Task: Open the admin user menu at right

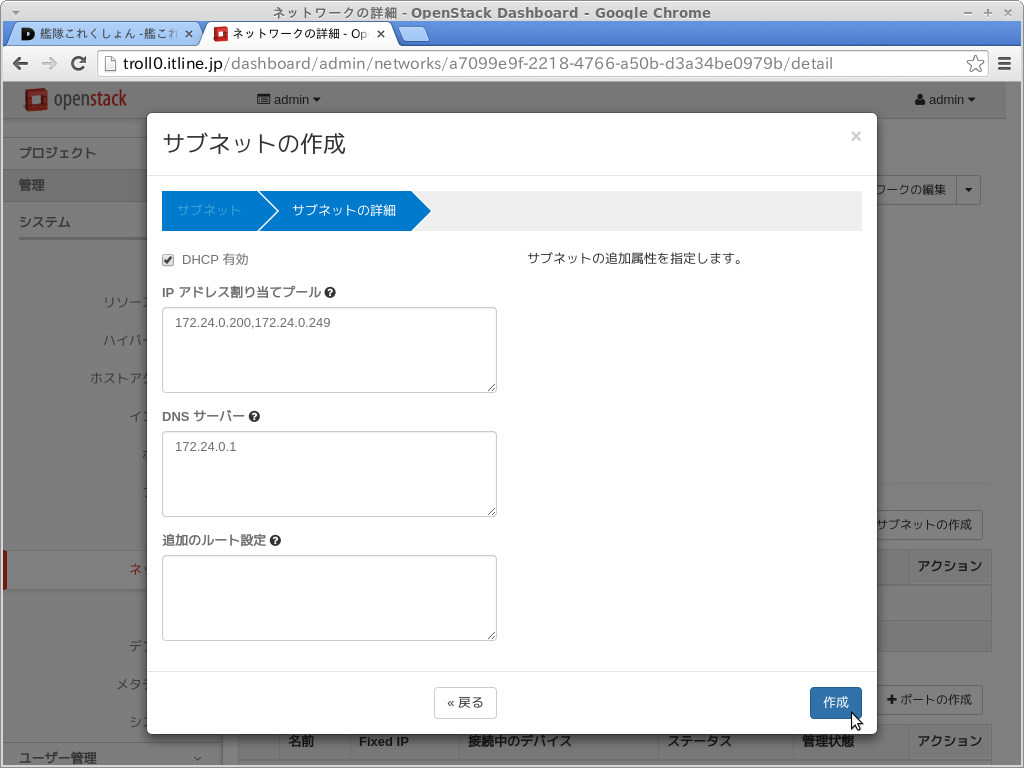Action: click(x=945, y=100)
